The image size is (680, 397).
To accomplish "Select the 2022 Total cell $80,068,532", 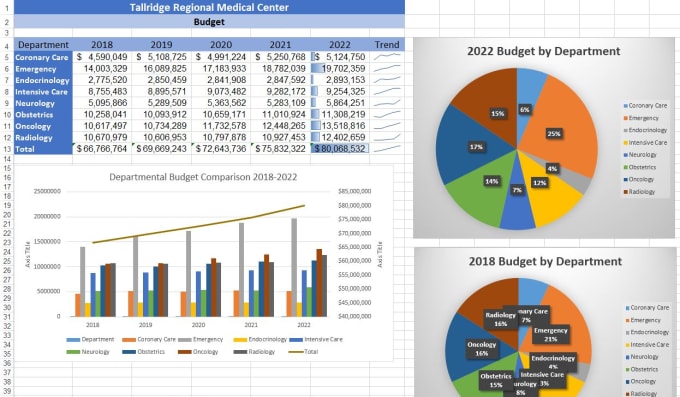I will pos(340,149).
